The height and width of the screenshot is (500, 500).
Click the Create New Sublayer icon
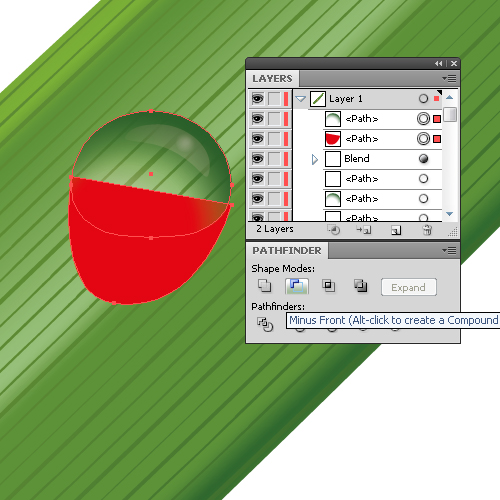point(364,230)
